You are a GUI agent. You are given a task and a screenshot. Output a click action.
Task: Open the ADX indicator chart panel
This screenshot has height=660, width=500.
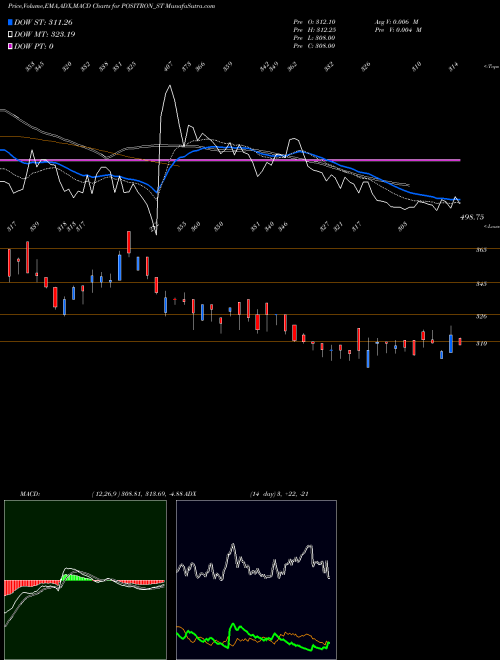[x=256, y=580]
